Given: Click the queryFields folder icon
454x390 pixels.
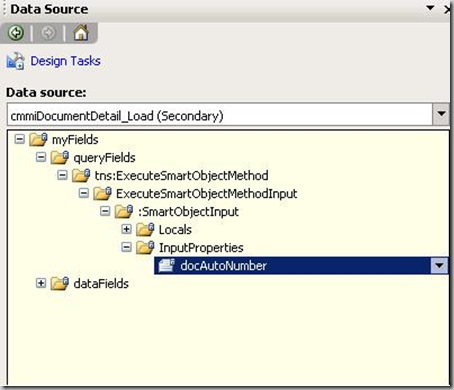Looking at the screenshot, I should click(x=60, y=157).
